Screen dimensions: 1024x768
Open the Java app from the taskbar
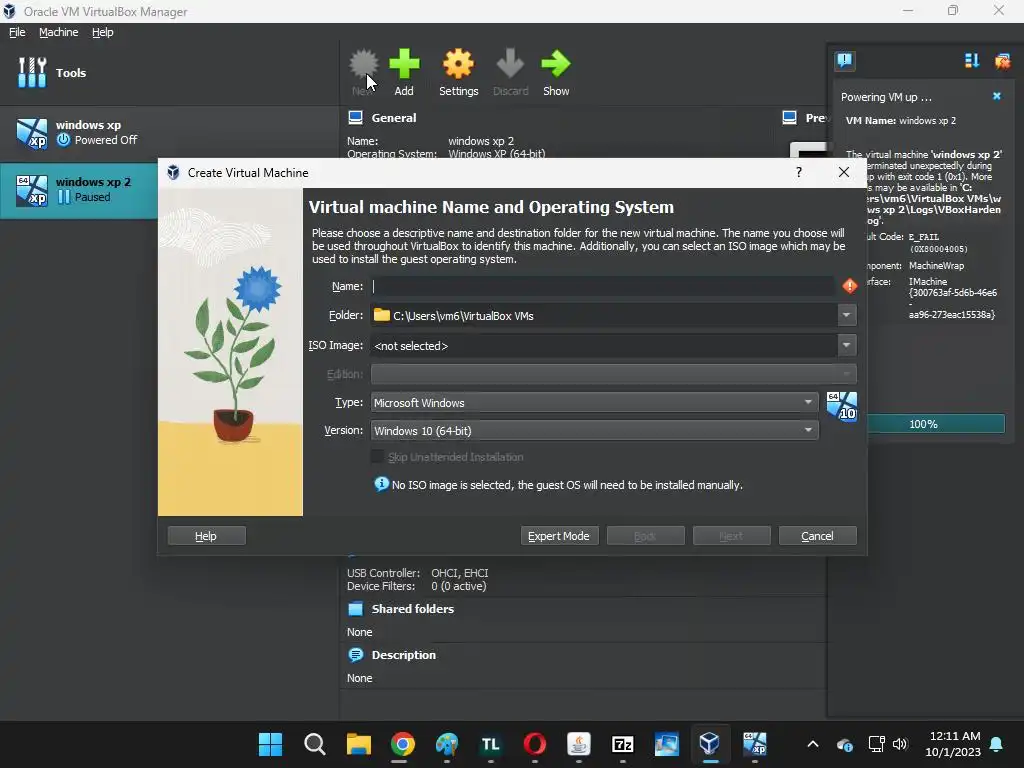[579, 744]
